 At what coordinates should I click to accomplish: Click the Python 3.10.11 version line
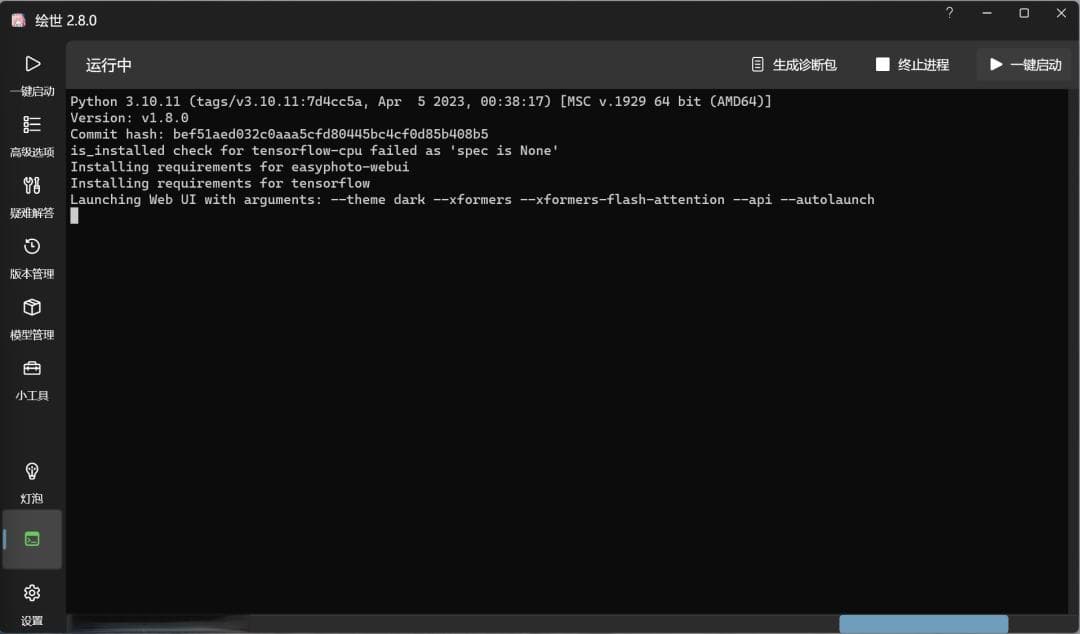click(x=421, y=101)
